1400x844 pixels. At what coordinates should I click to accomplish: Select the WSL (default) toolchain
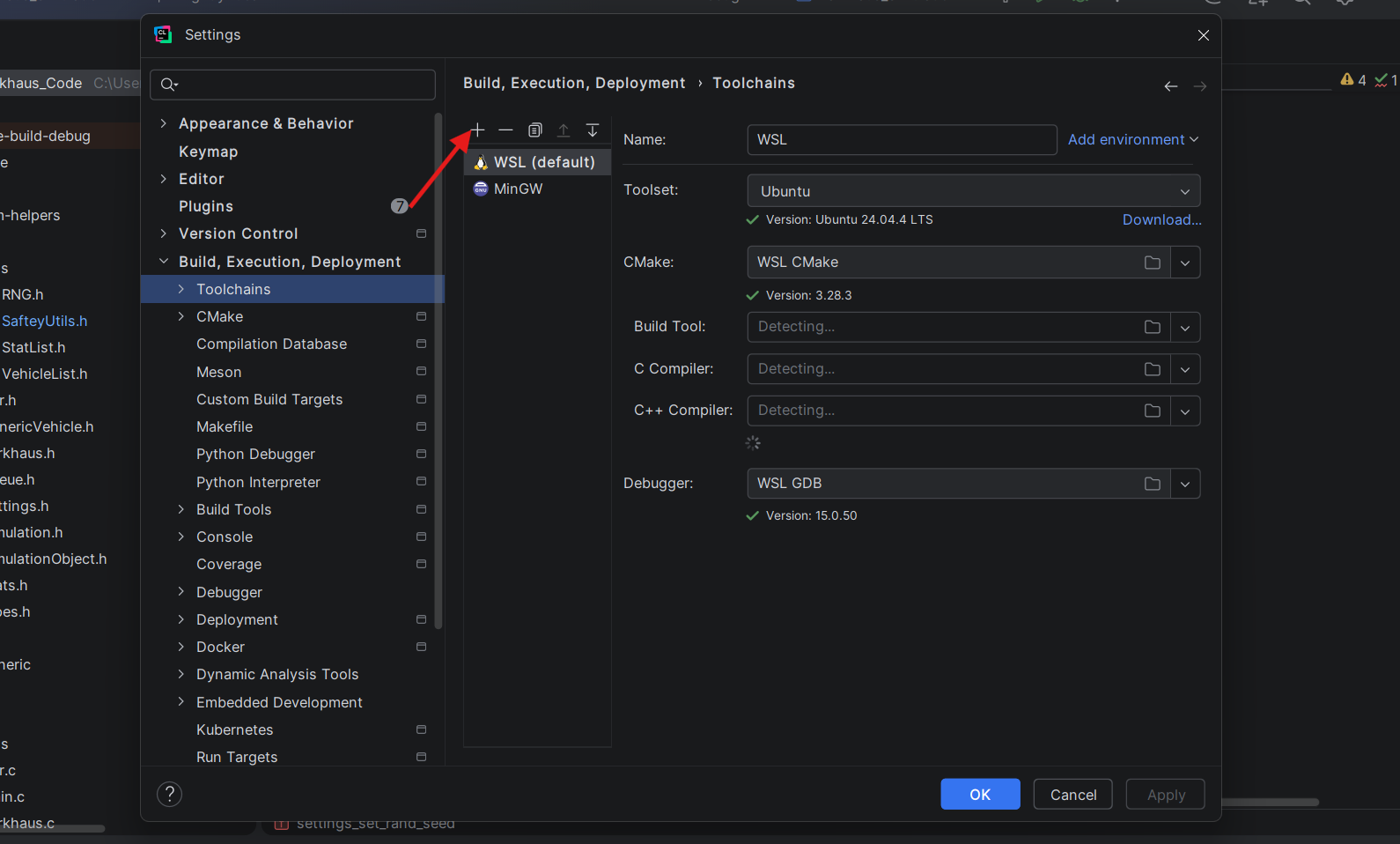tap(538, 162)
